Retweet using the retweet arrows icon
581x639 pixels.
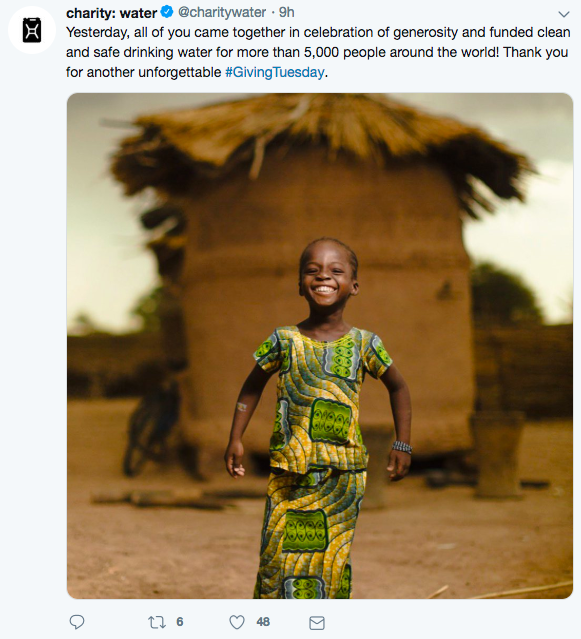coord(157,622)
